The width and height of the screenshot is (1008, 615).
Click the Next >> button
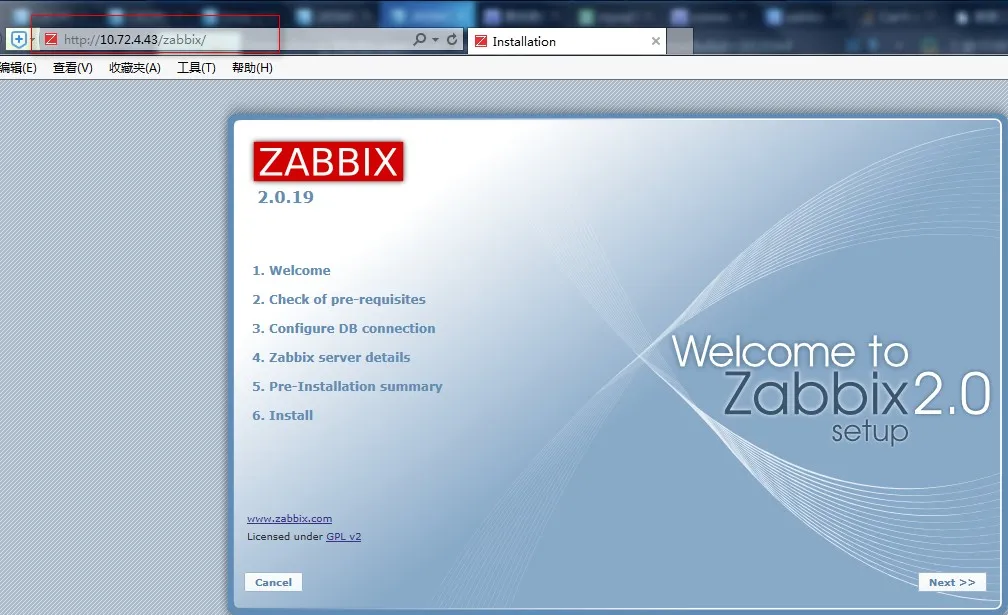point(952,582)
